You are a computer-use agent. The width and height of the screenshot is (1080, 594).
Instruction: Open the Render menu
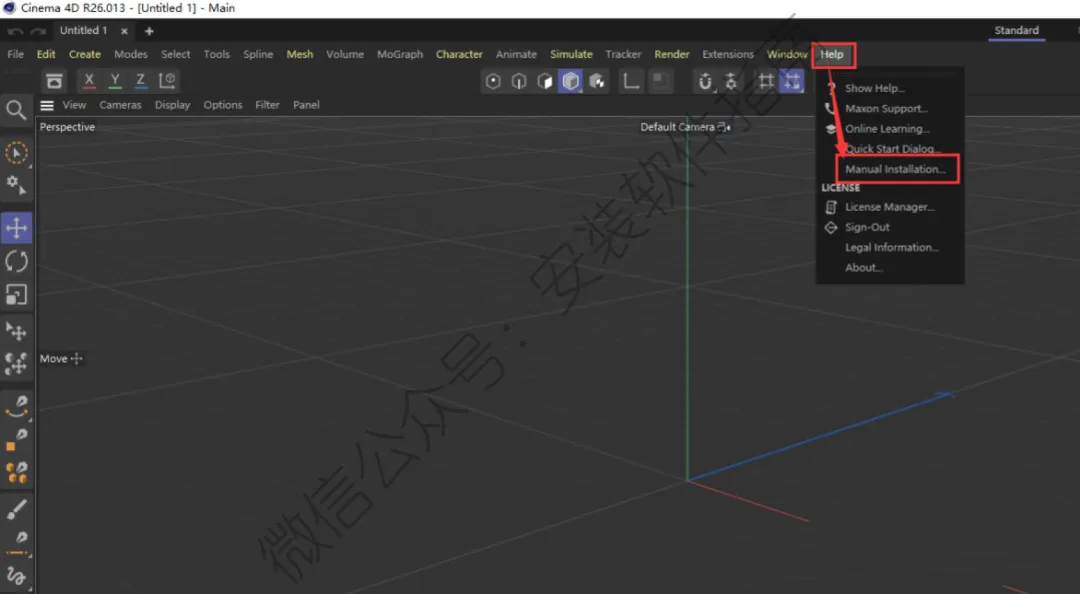(672, 54)
